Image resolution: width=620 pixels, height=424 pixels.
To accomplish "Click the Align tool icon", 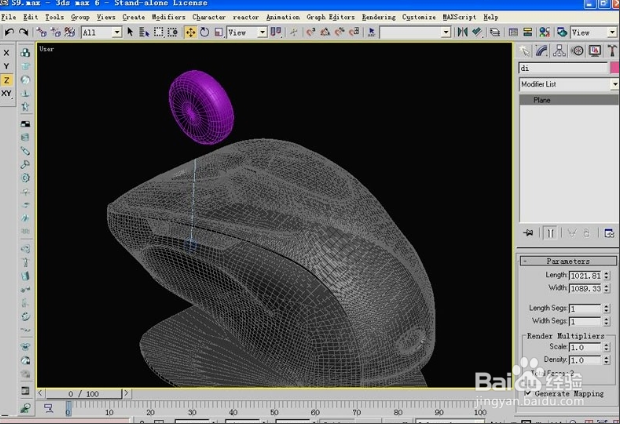I will 477,32.
